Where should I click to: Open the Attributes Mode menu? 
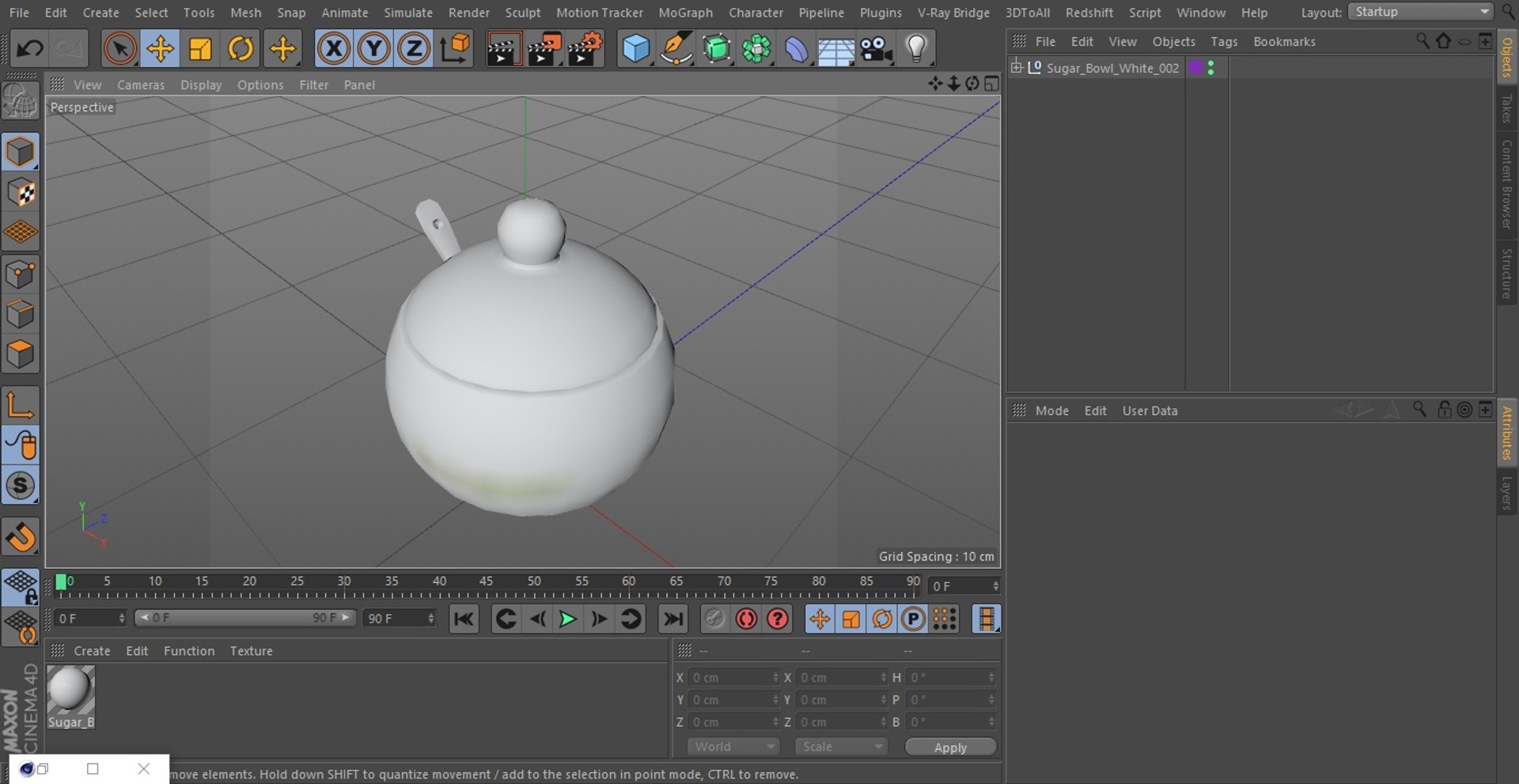pyautogui.click(x=1051, y=411)
